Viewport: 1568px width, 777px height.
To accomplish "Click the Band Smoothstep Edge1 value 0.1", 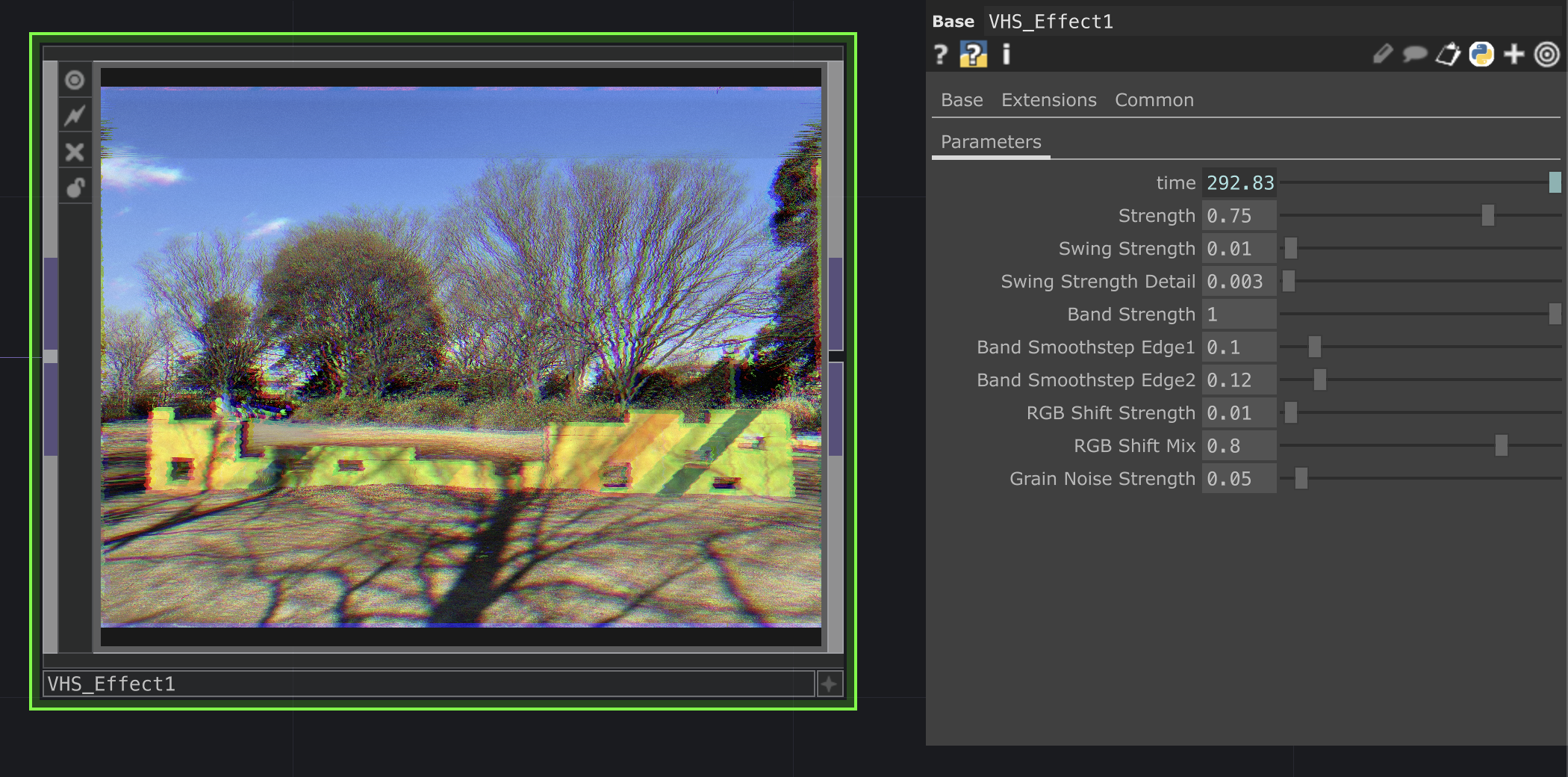I will pos(1239,347).
